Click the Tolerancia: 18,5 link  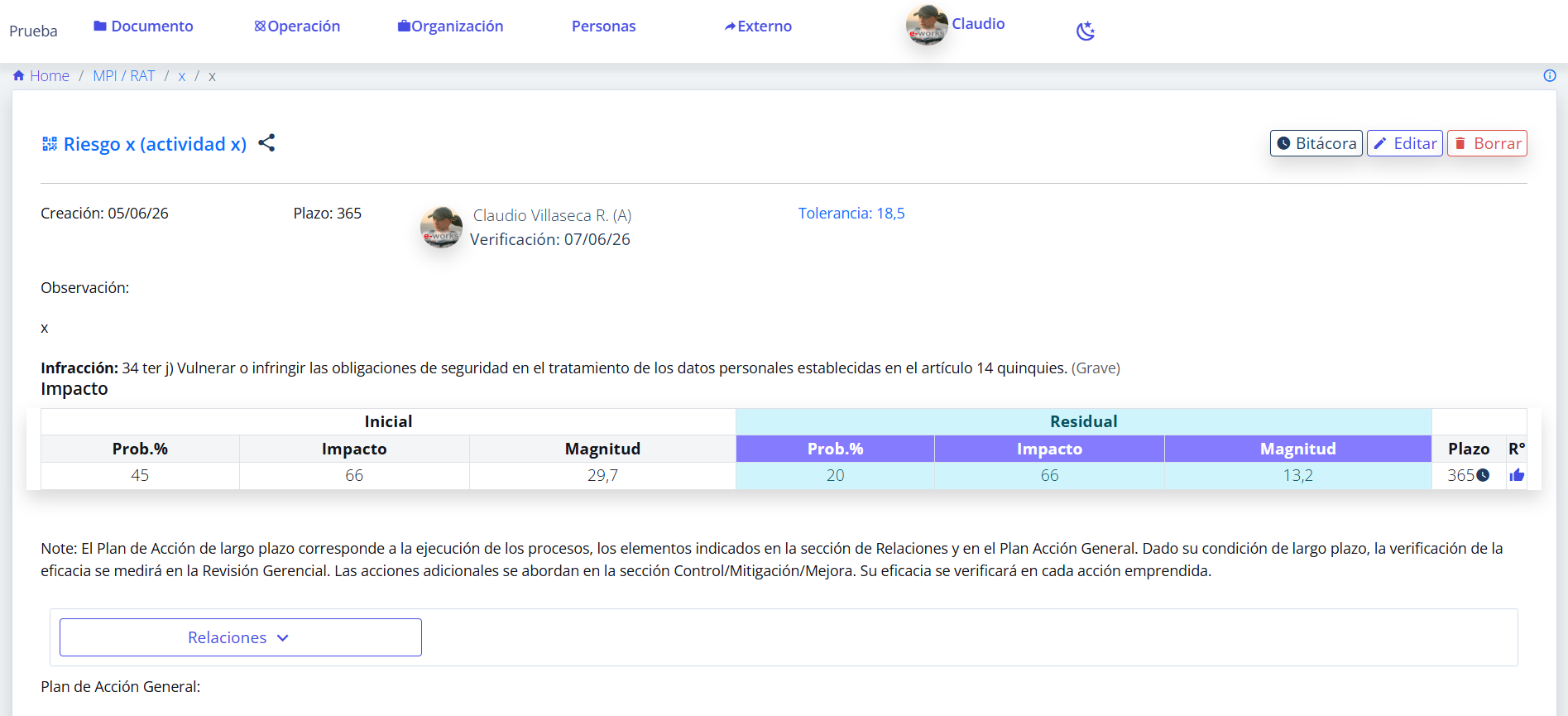(851, 214)
